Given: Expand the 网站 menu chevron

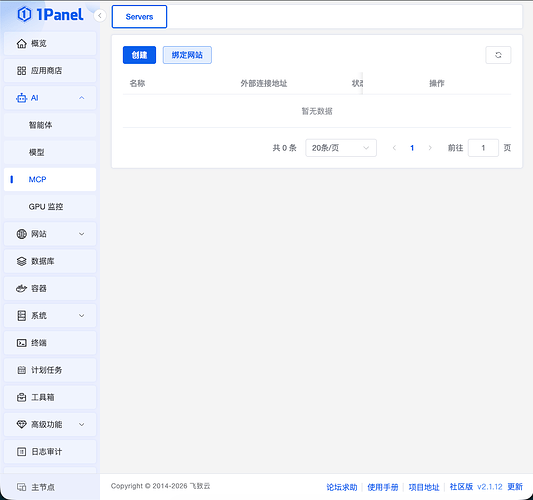Looking at the screenshot, I should (82, 234).
